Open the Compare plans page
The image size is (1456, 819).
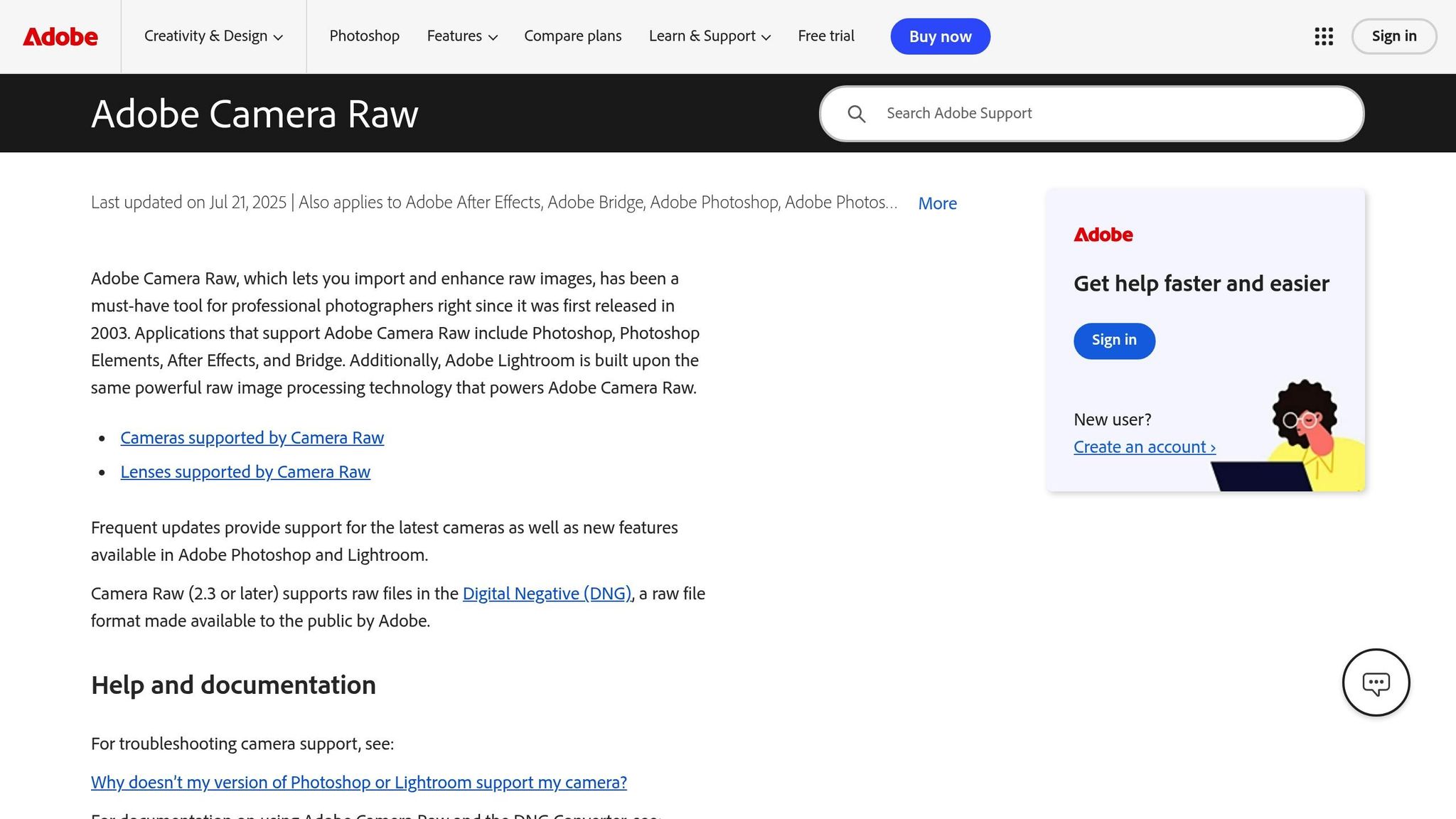tap(572, 36)
